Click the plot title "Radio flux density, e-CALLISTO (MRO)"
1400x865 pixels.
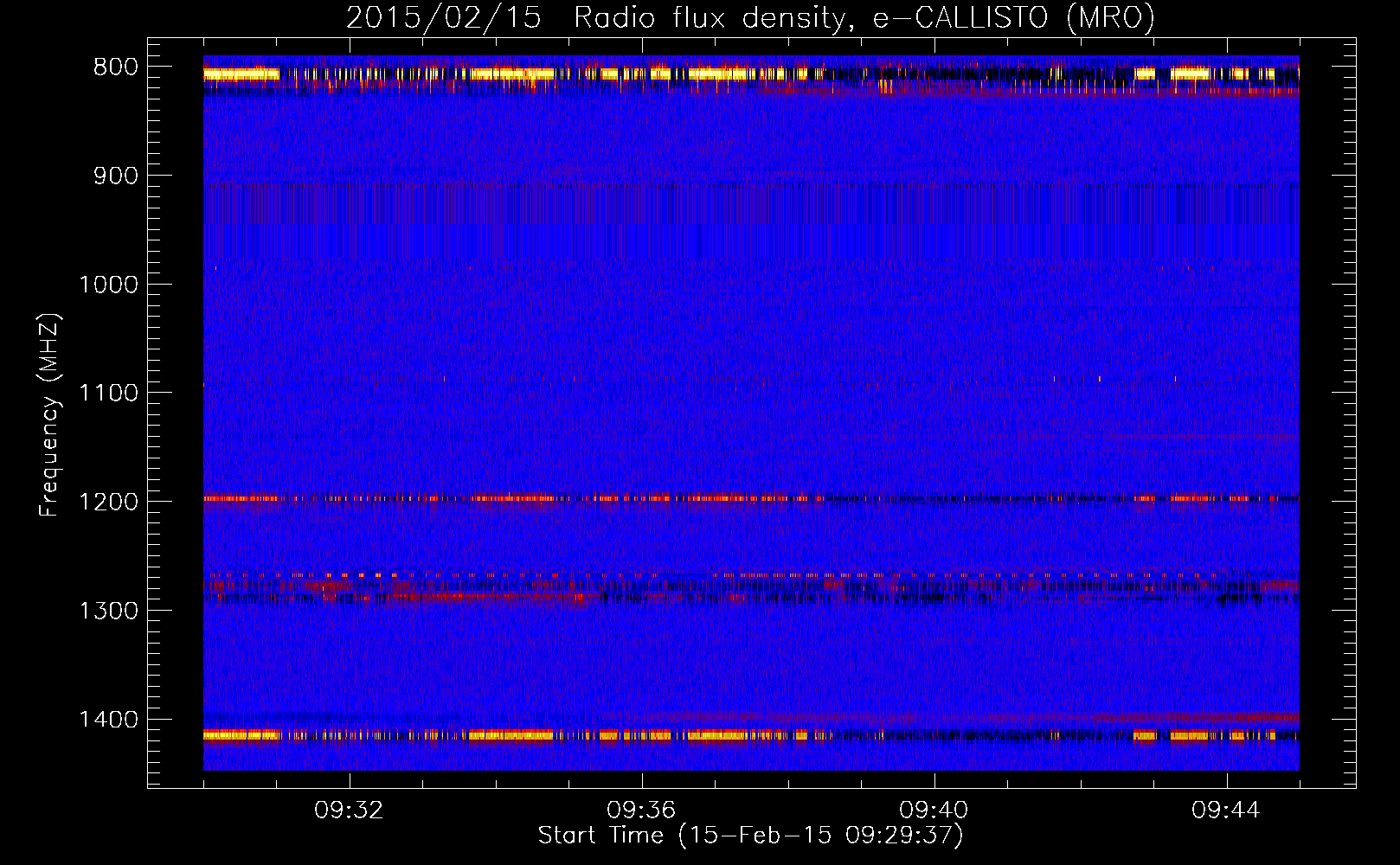click(x=864, y=17)
